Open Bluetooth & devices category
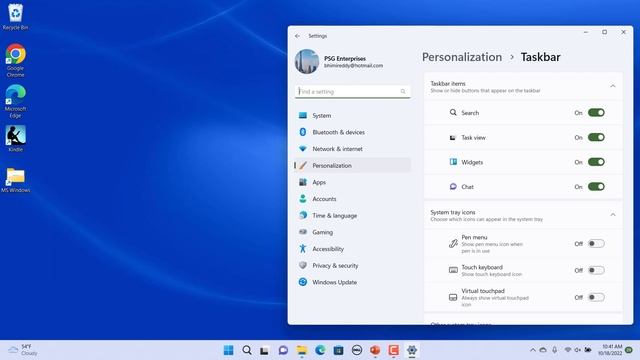 (352, 132)
